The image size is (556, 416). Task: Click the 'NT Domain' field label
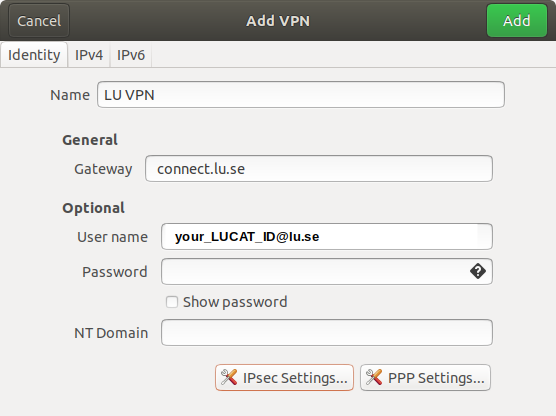tap(111, 333)
